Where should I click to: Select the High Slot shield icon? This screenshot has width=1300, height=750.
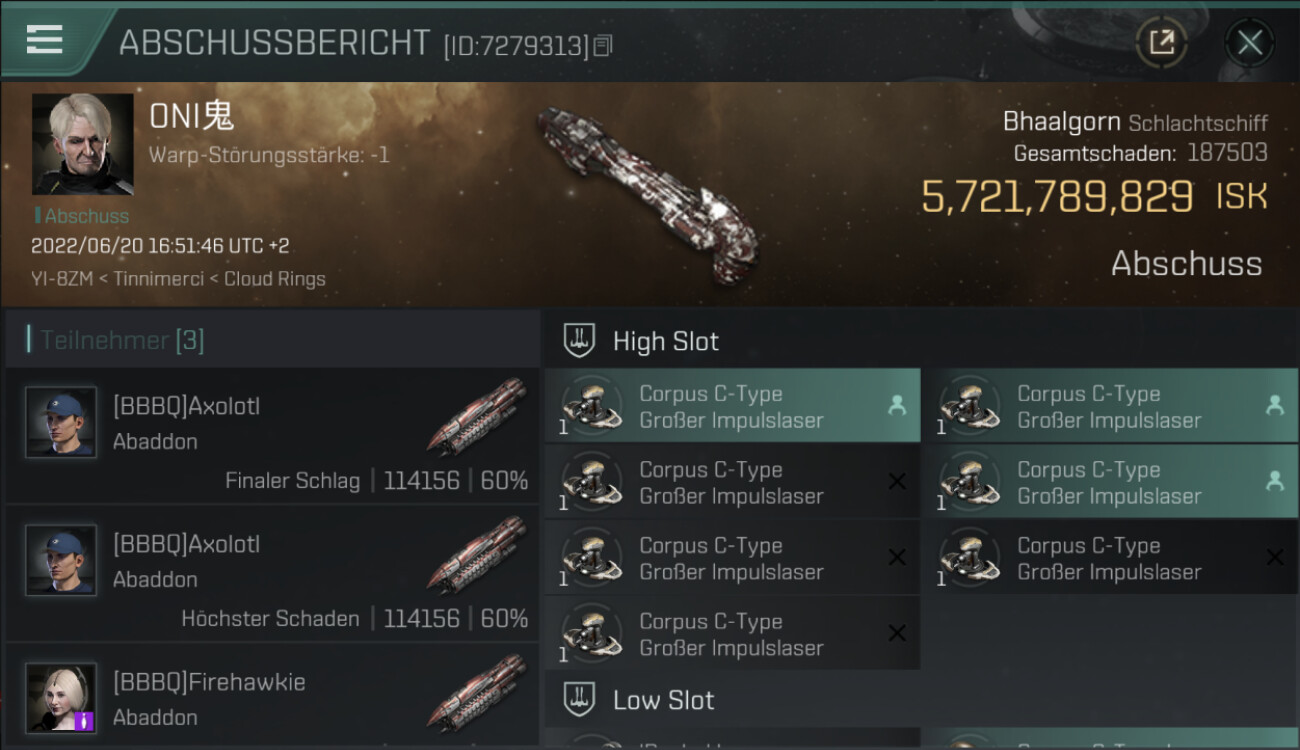(x=580, y=341)
